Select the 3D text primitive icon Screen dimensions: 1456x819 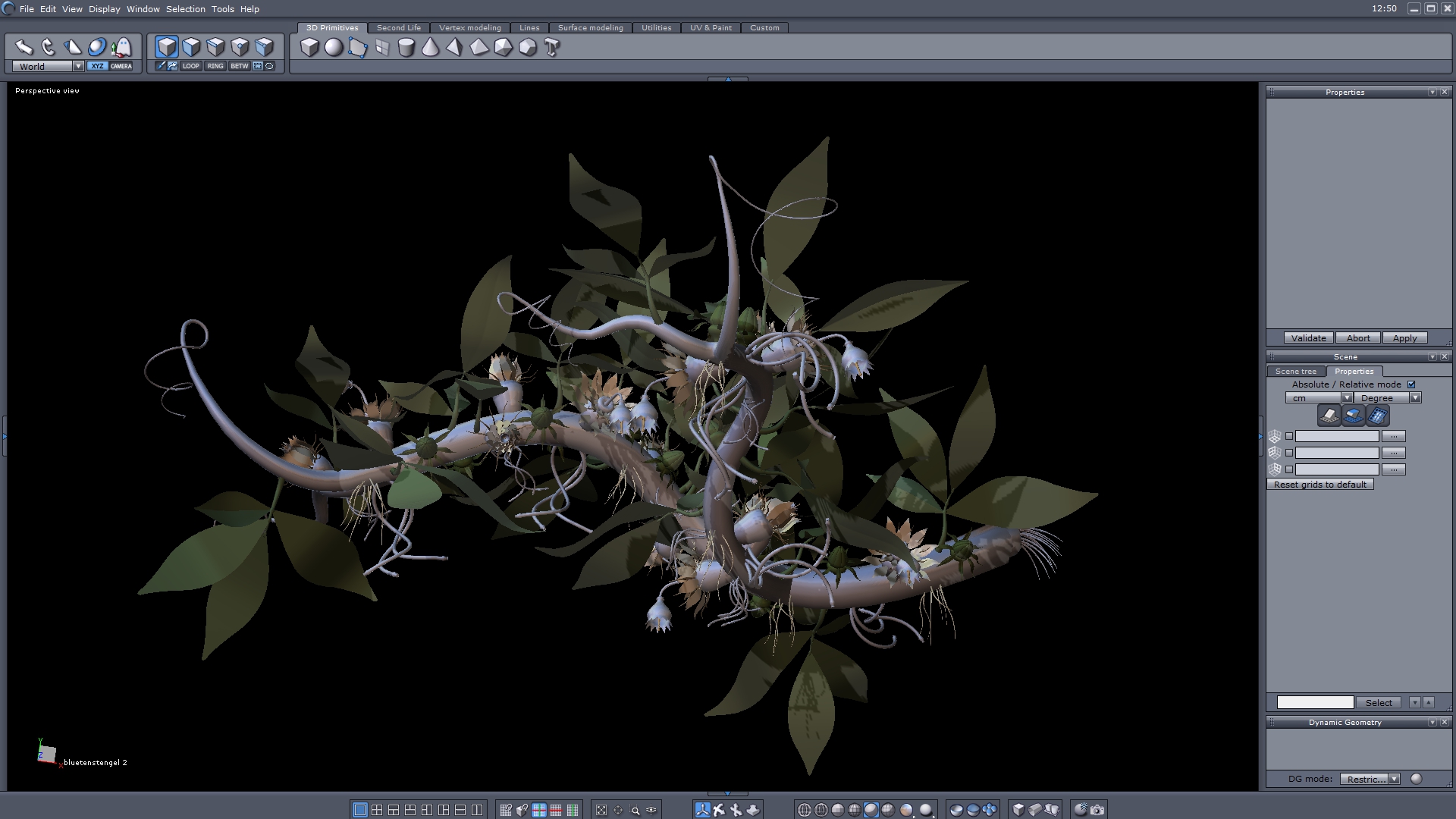click(552, 48)
